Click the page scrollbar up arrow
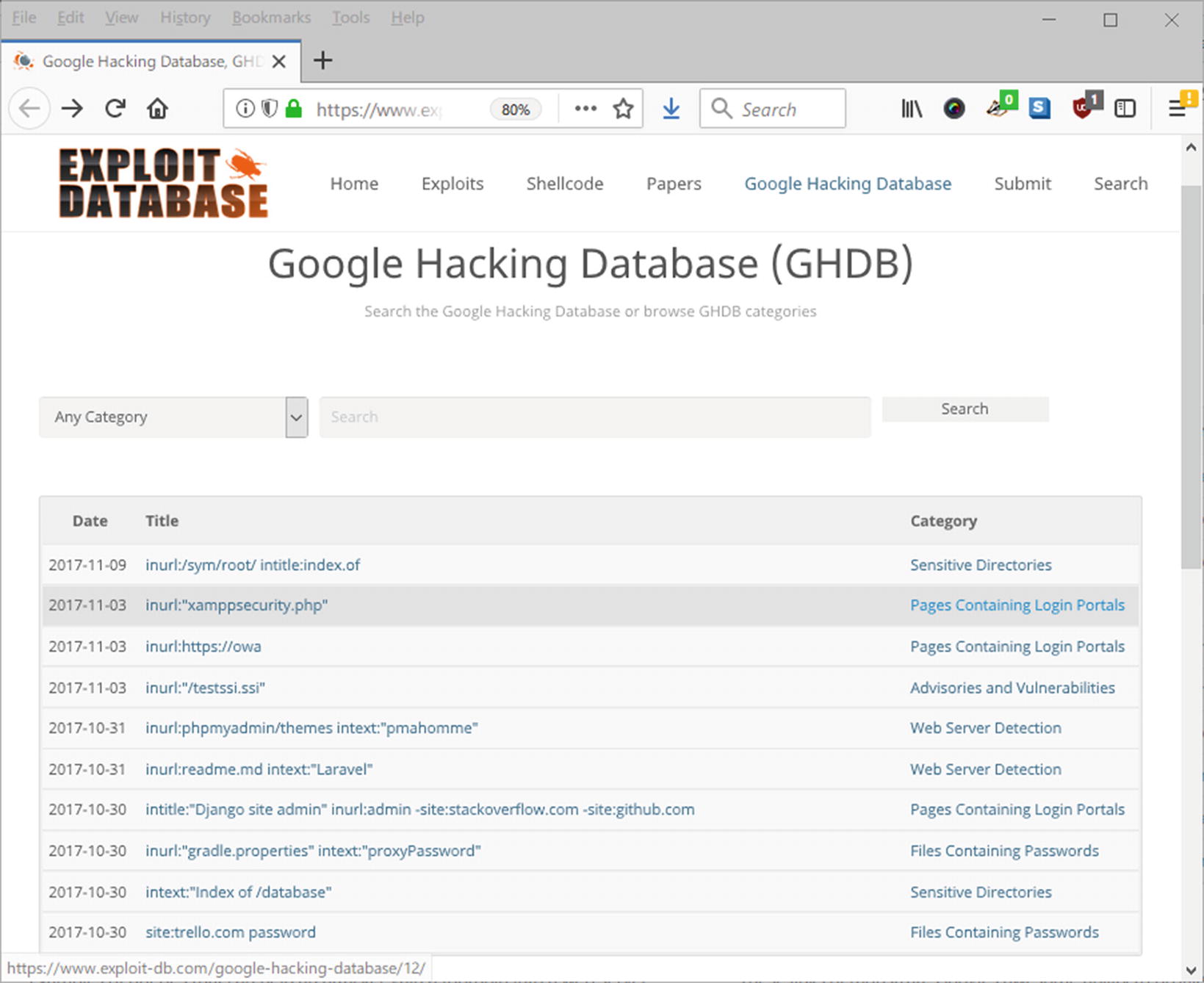The image size is (1204, 983). pyautogui.click(x=1191, y=148)
